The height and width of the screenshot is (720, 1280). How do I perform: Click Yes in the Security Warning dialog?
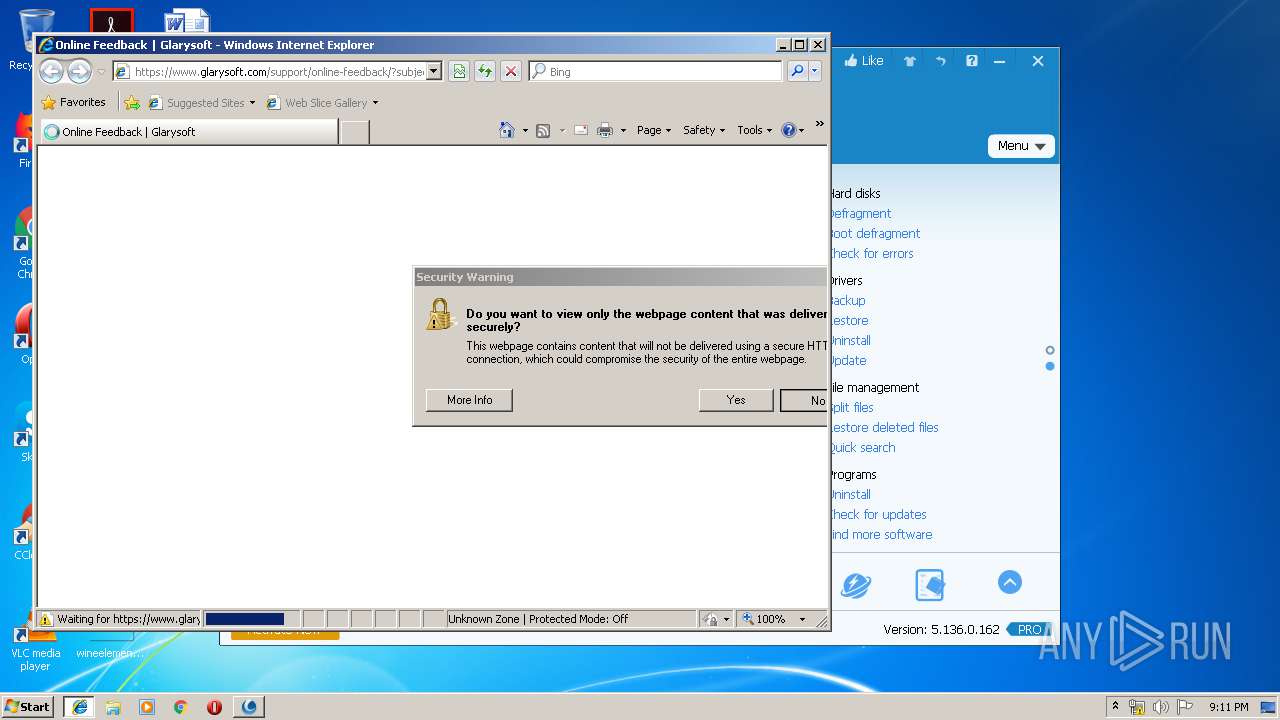[736, 400]
